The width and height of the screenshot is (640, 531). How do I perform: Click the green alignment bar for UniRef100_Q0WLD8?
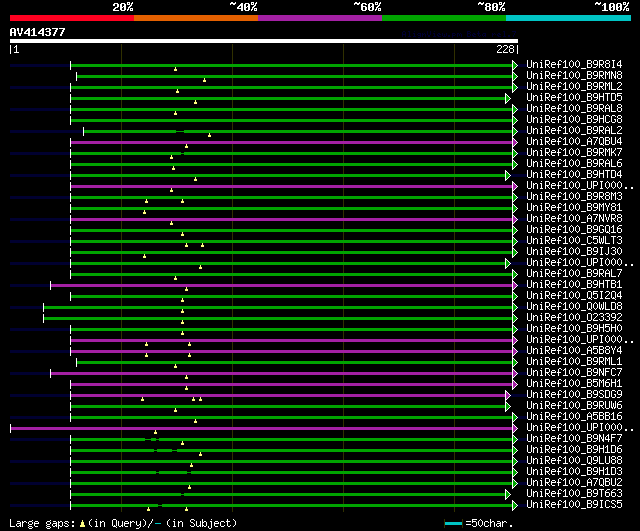278,308
